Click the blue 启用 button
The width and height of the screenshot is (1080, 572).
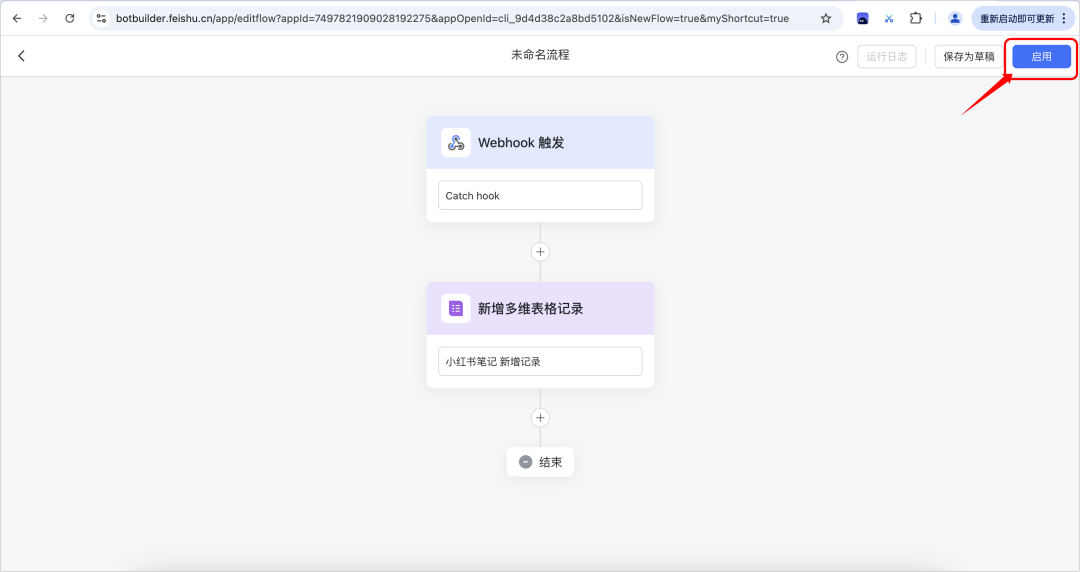[1041, 57]
